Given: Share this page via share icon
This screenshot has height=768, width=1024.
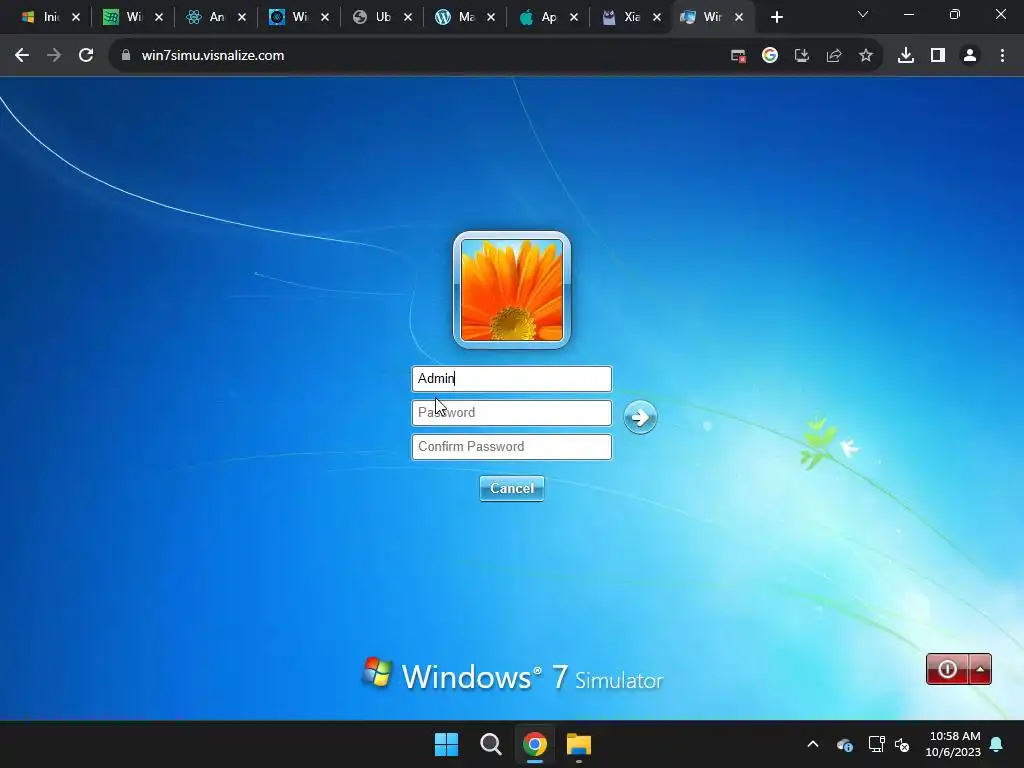Looking at the screenshot, I should pyautogui.click(x=834, y=56).
